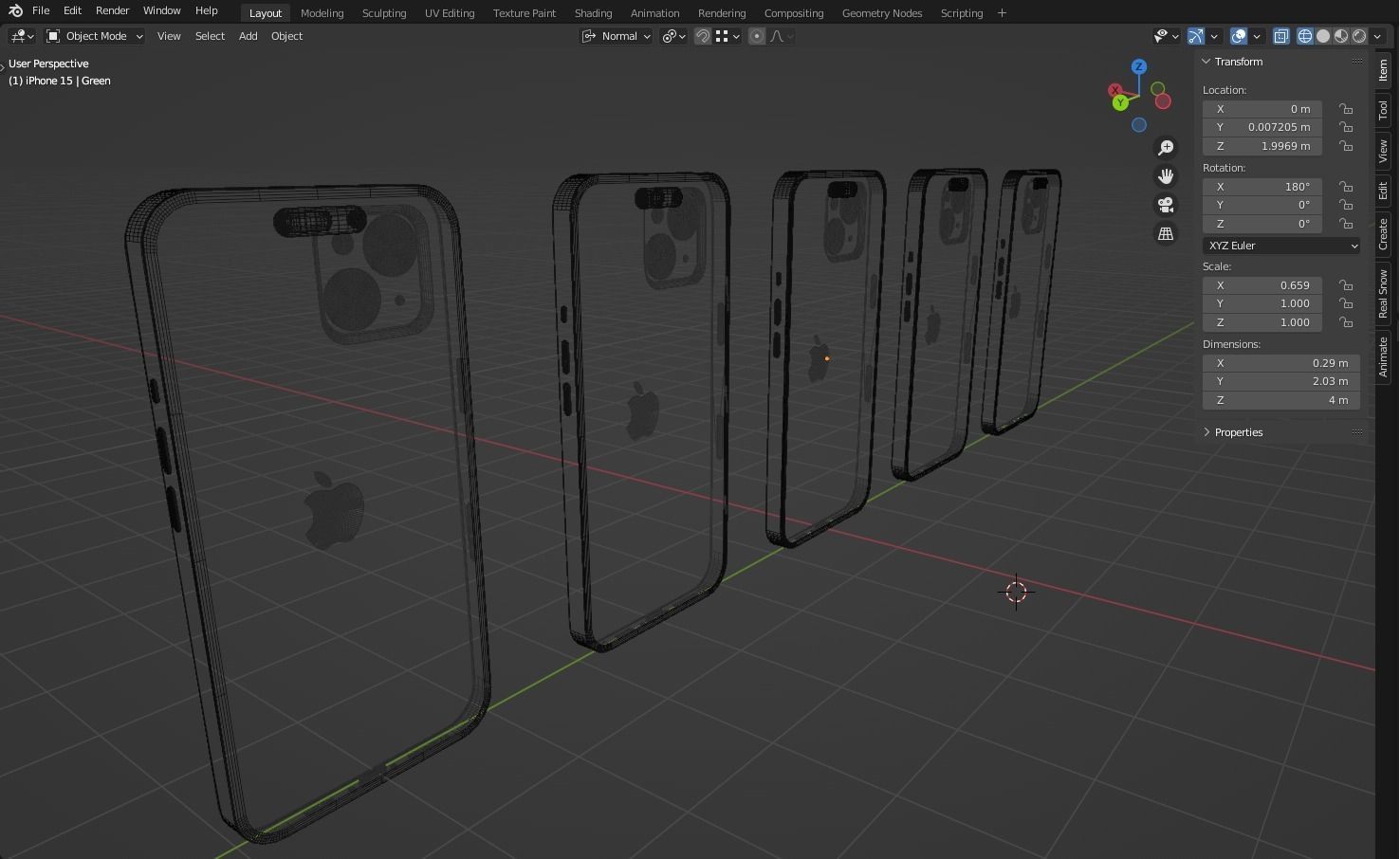Open the editor type selector icon

[22, 36]
